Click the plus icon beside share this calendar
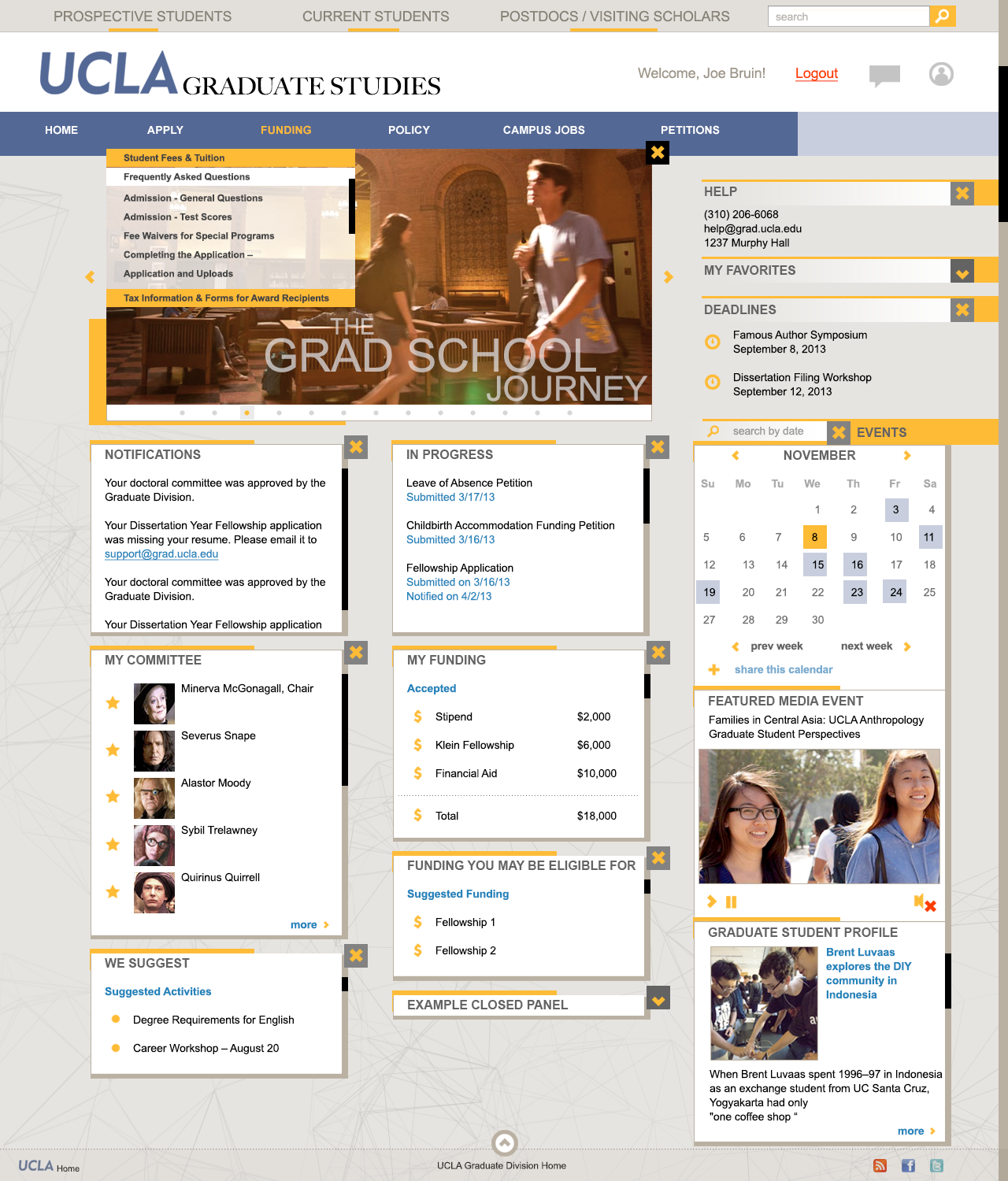The width and height of the screenshot is (1008, 1181). click(x=714, y=669)
